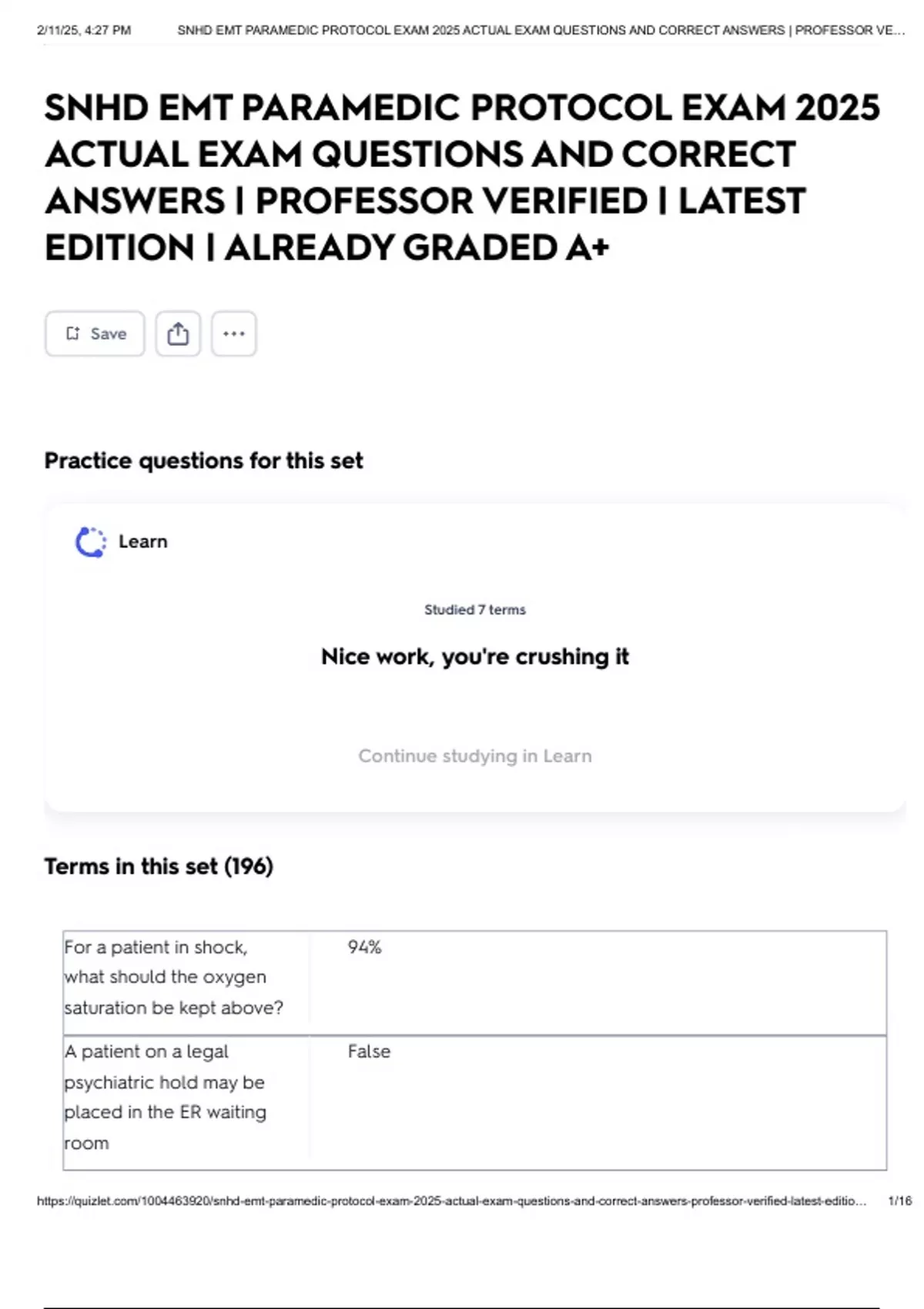Click the Practice questions for this set heading
This screenshot has width=924, height=1309.
203,460
